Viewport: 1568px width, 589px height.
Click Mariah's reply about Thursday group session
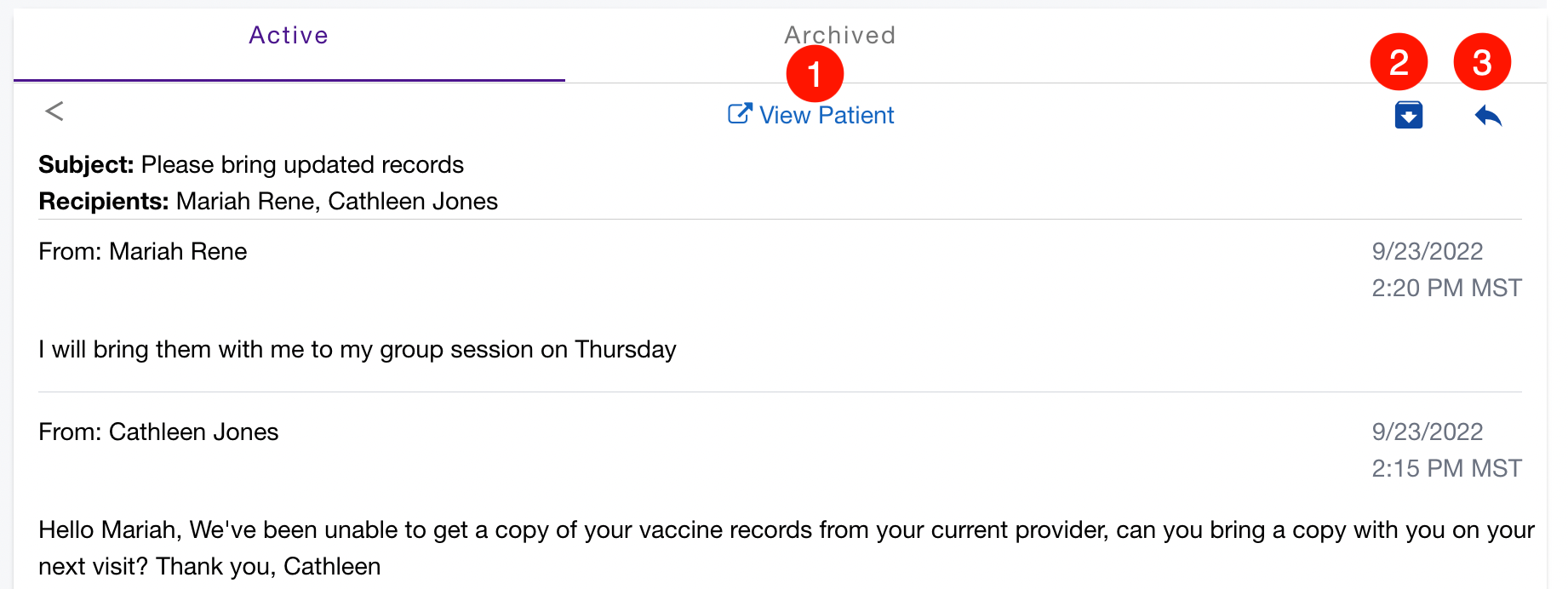(x=358, y=349)
